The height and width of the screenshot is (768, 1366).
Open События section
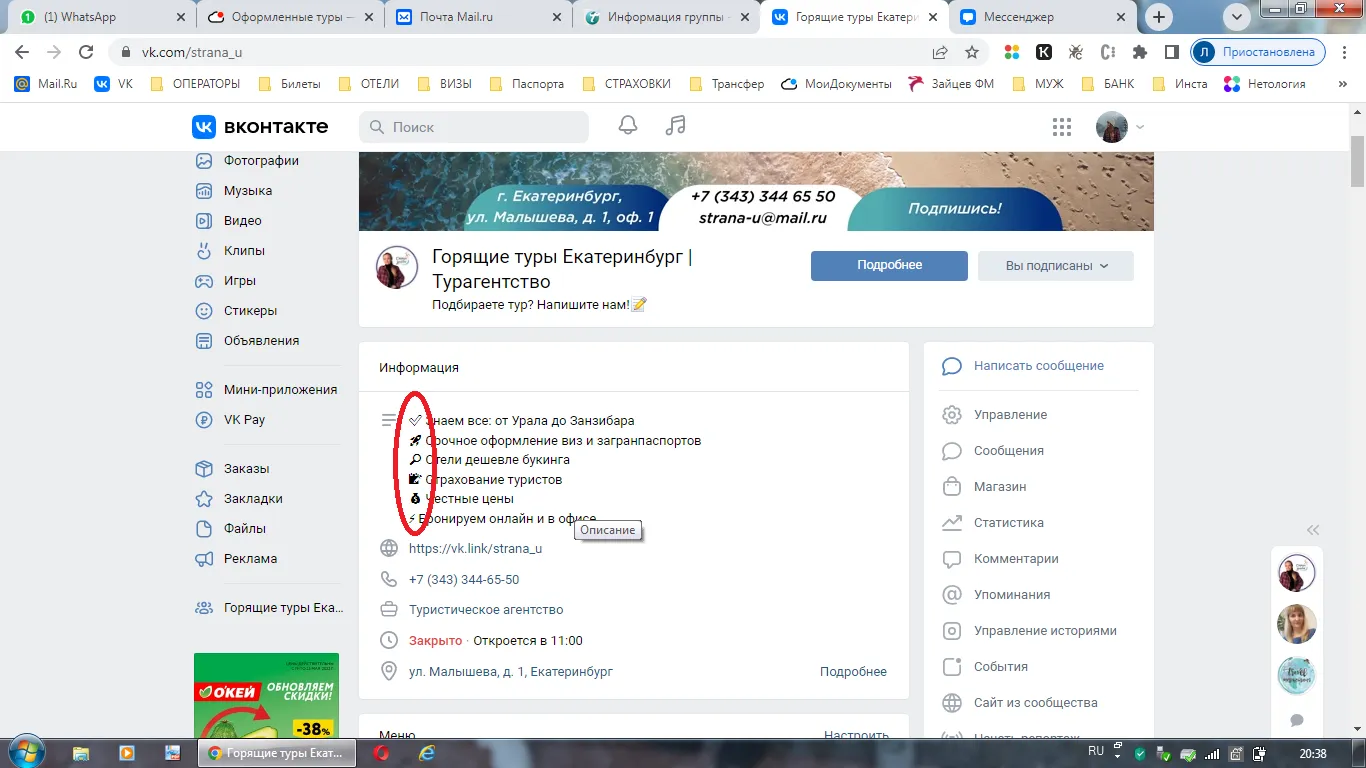pyautogui.click(x=985, y=667)
